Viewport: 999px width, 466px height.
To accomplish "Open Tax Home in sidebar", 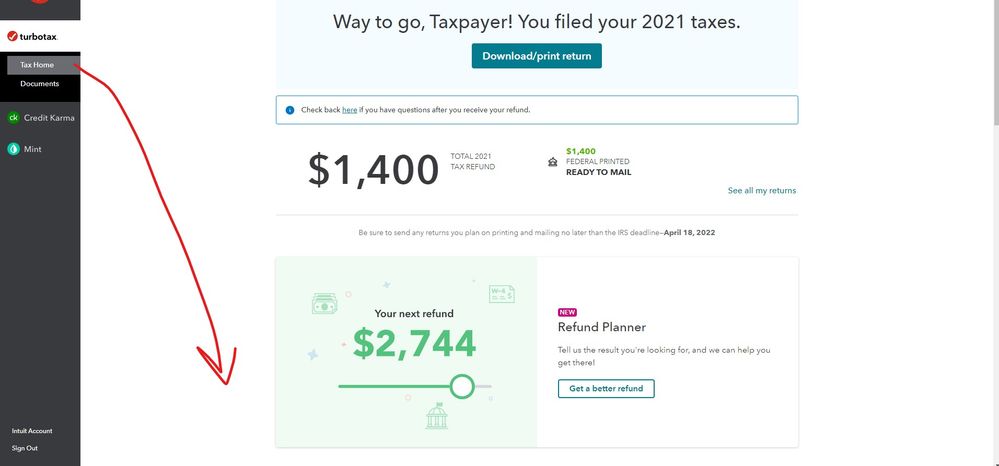I will (43, 65).
